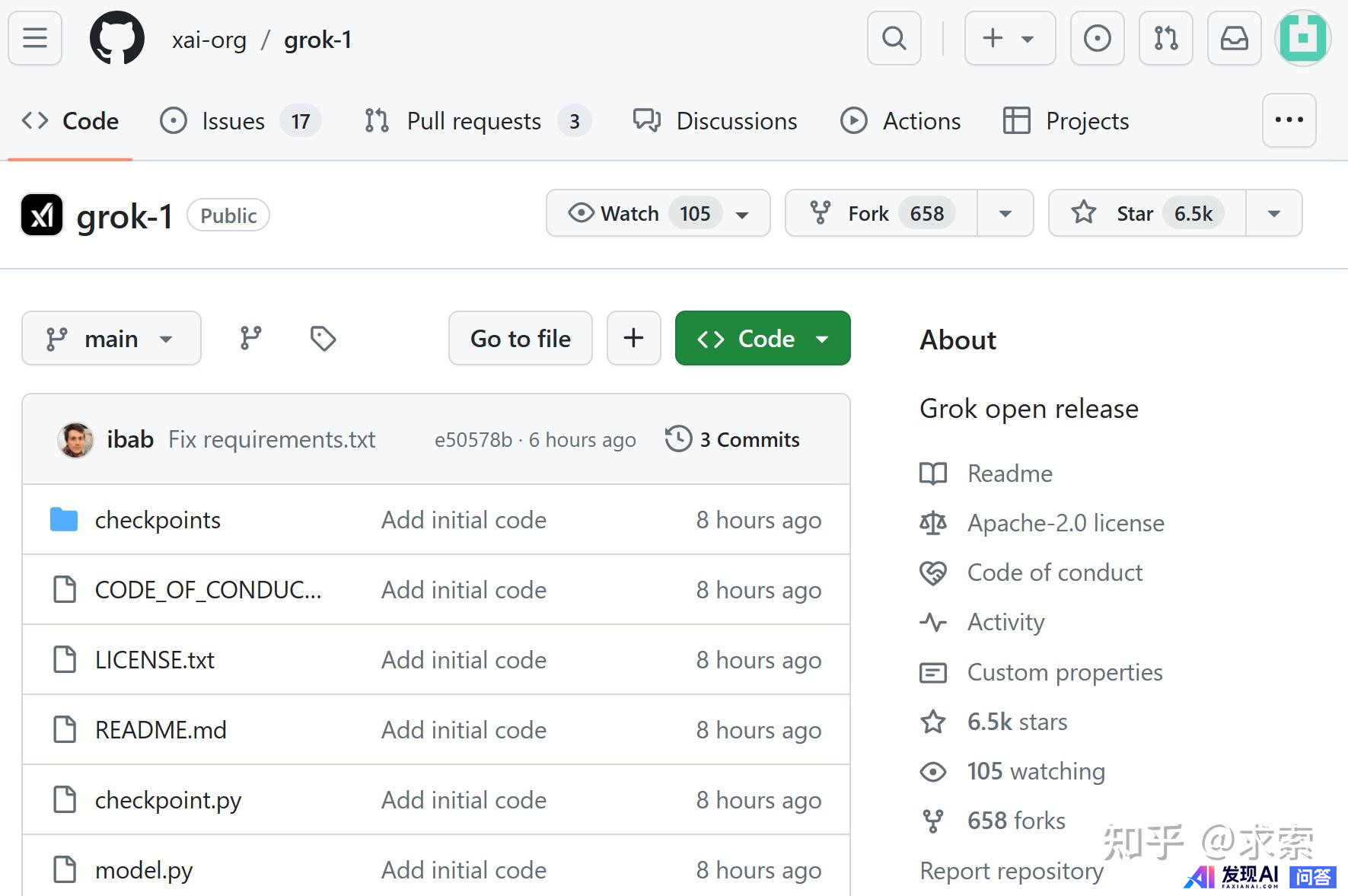Open the main branch selector

pyautogui.click(x=112, y=338)
